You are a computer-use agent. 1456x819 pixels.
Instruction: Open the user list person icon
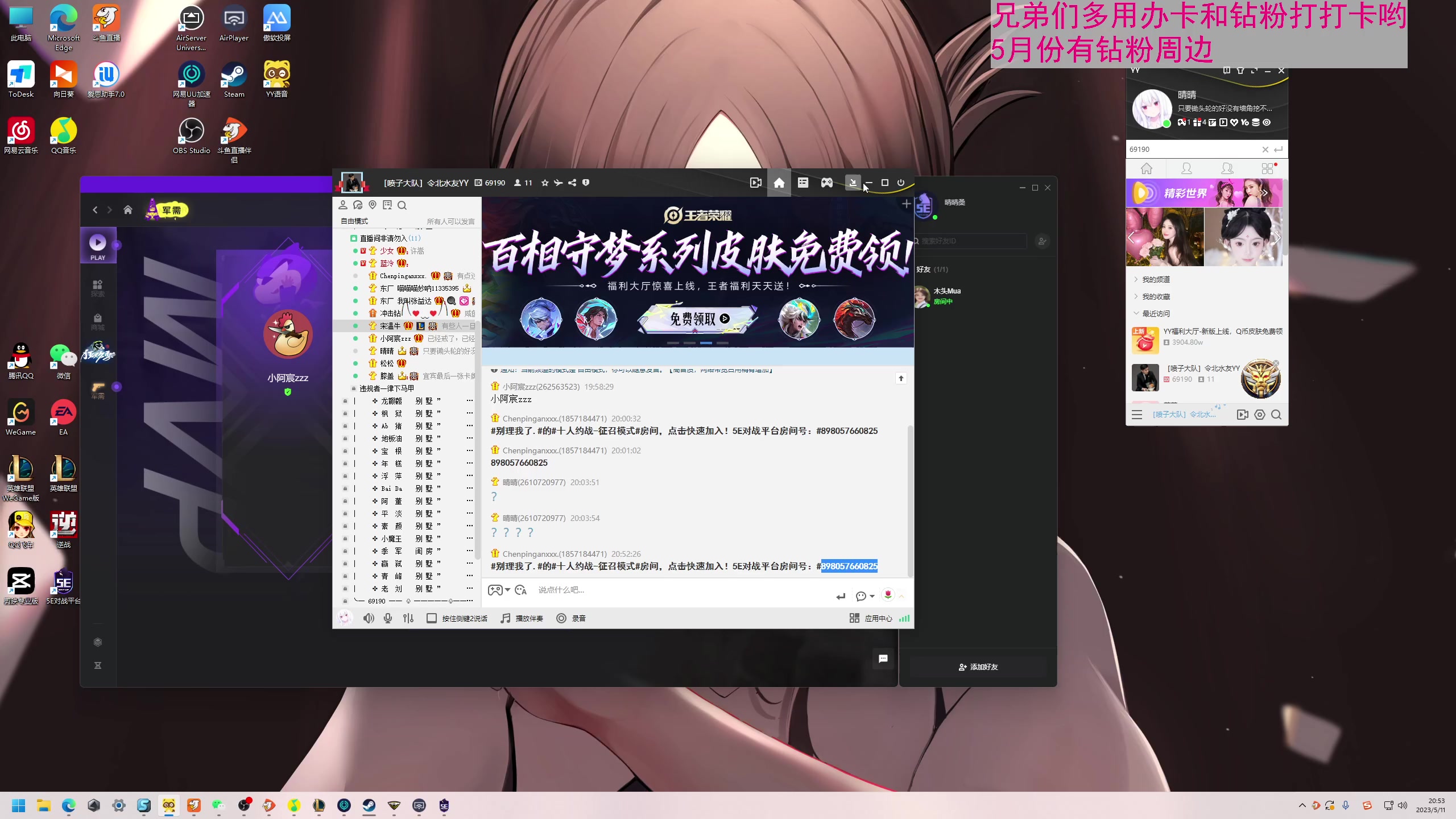click(343, 205)
